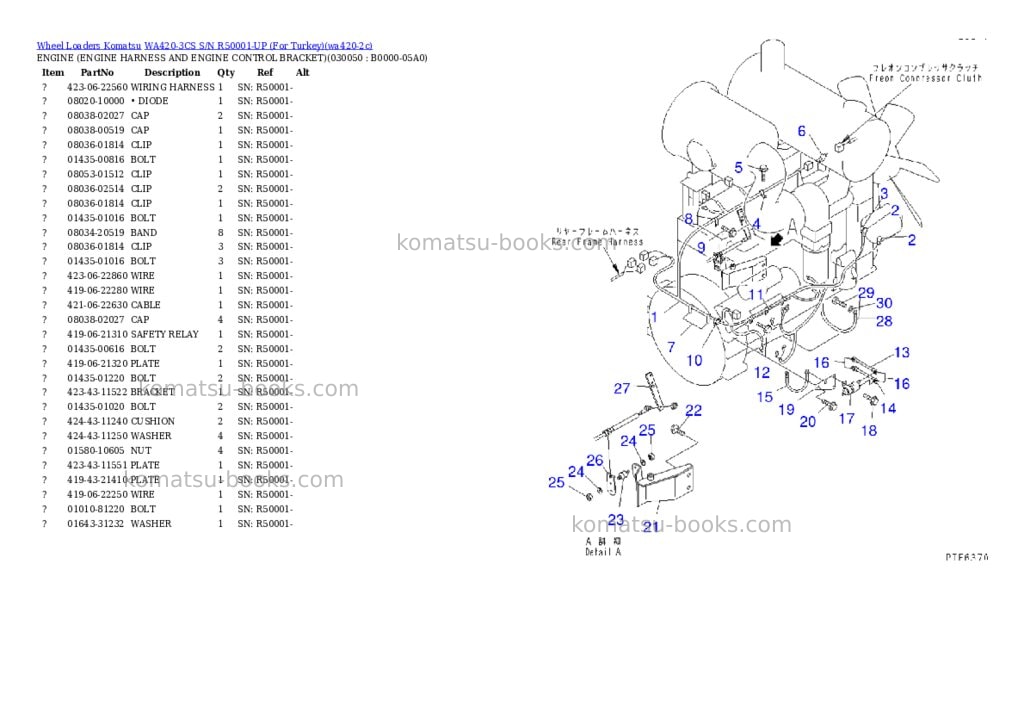Select part number 424-43-11240
The height and width of the screenshot is (725, 1024).
97,421
